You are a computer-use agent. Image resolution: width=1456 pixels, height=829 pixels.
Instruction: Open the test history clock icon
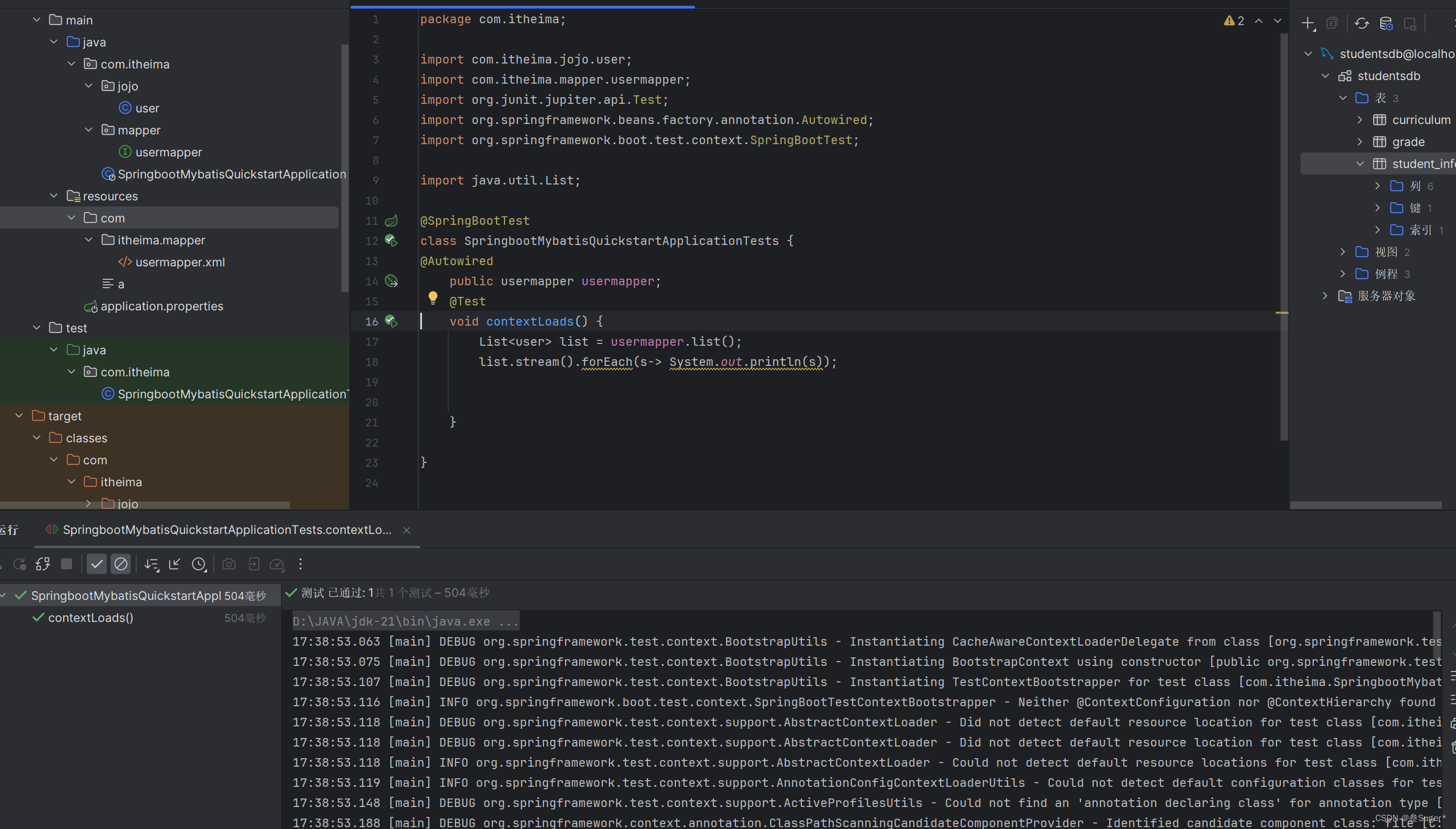coord(199,564)
